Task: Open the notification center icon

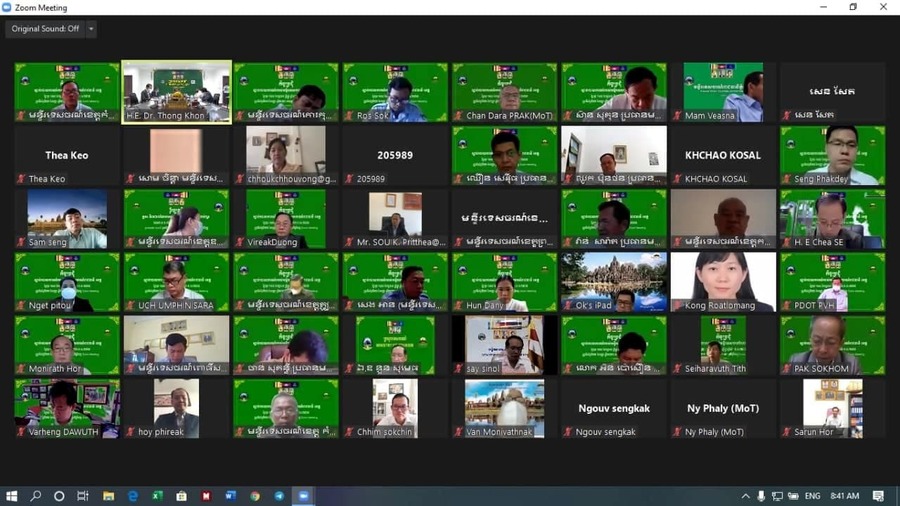Action: [878, 496]
